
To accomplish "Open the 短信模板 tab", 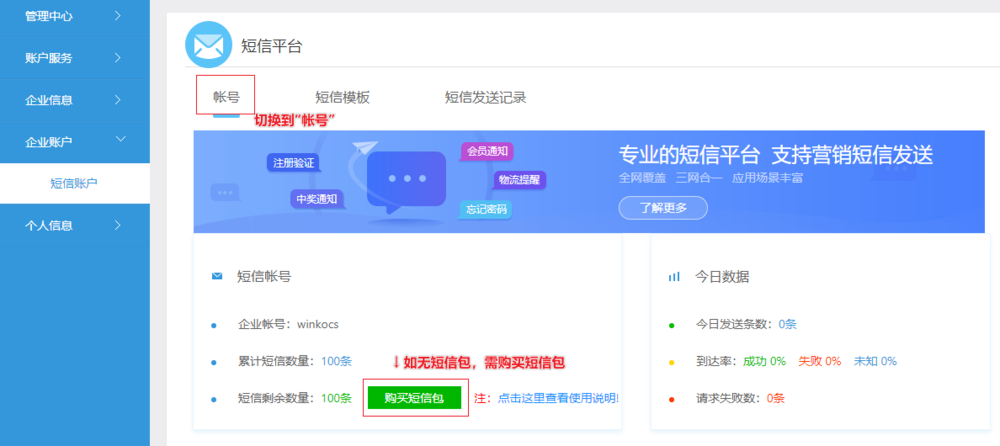I will click(342, 97).
